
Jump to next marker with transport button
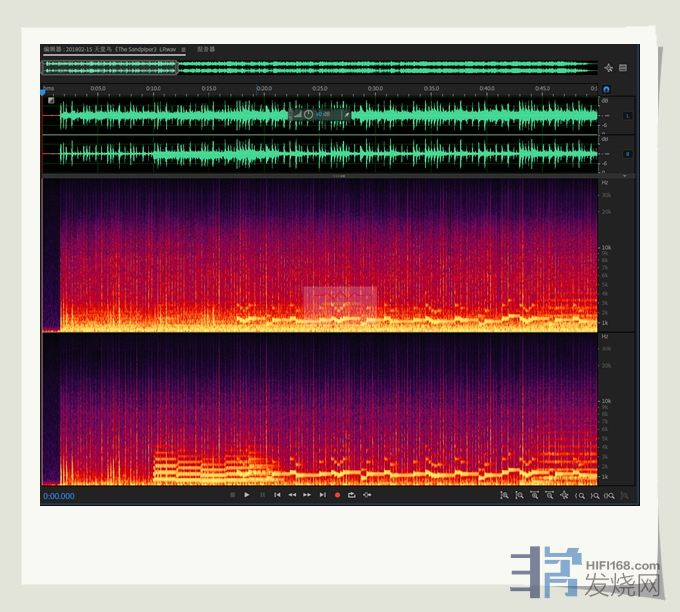(322, 495)
